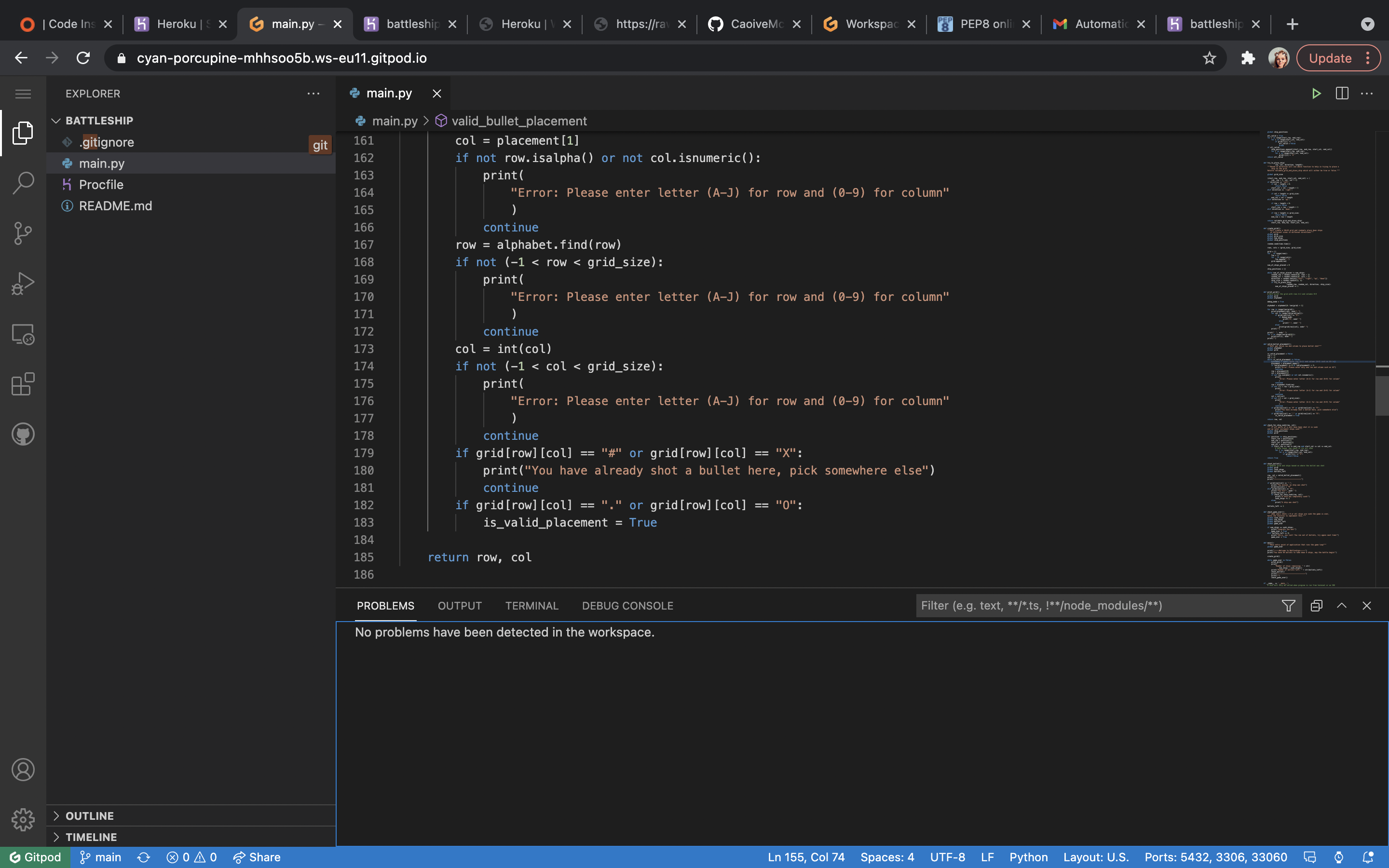Expand the TIMELINE section
Image resolution: width=1389 pixels, height=868 pixels.
(x=91, y=837)
